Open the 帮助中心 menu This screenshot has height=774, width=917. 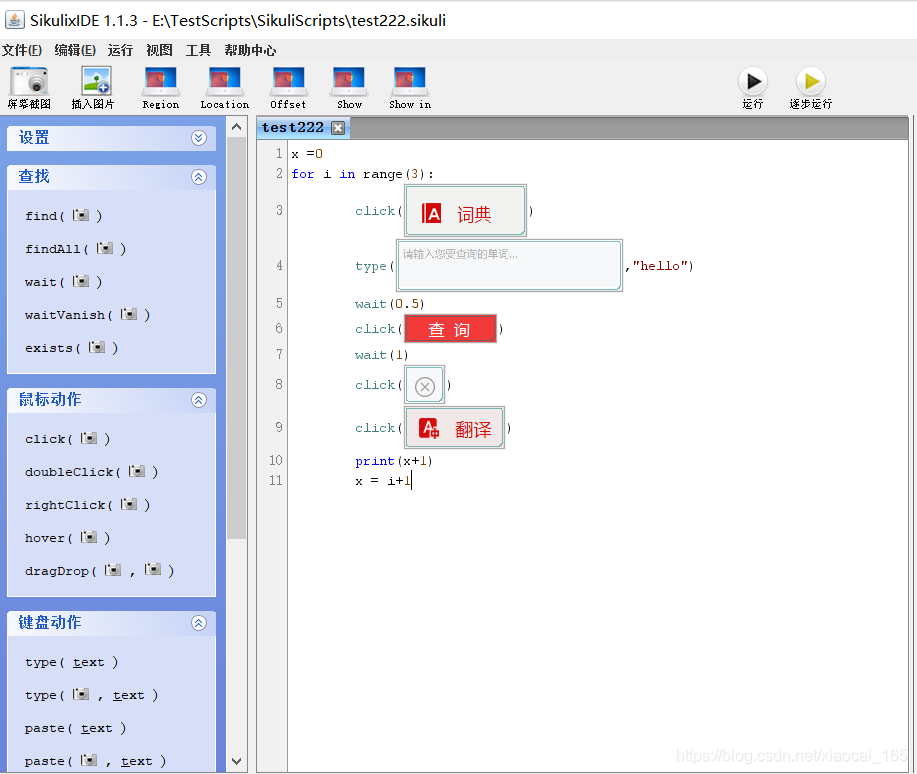coord(250,50)
